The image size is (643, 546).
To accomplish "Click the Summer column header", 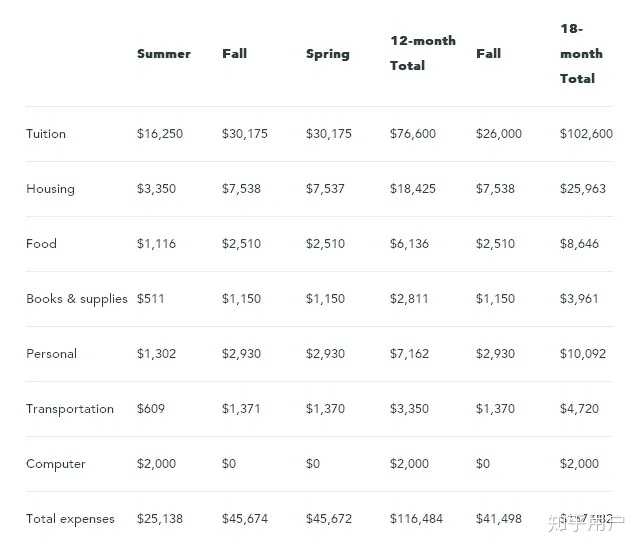I will click(x=163, y=54).
